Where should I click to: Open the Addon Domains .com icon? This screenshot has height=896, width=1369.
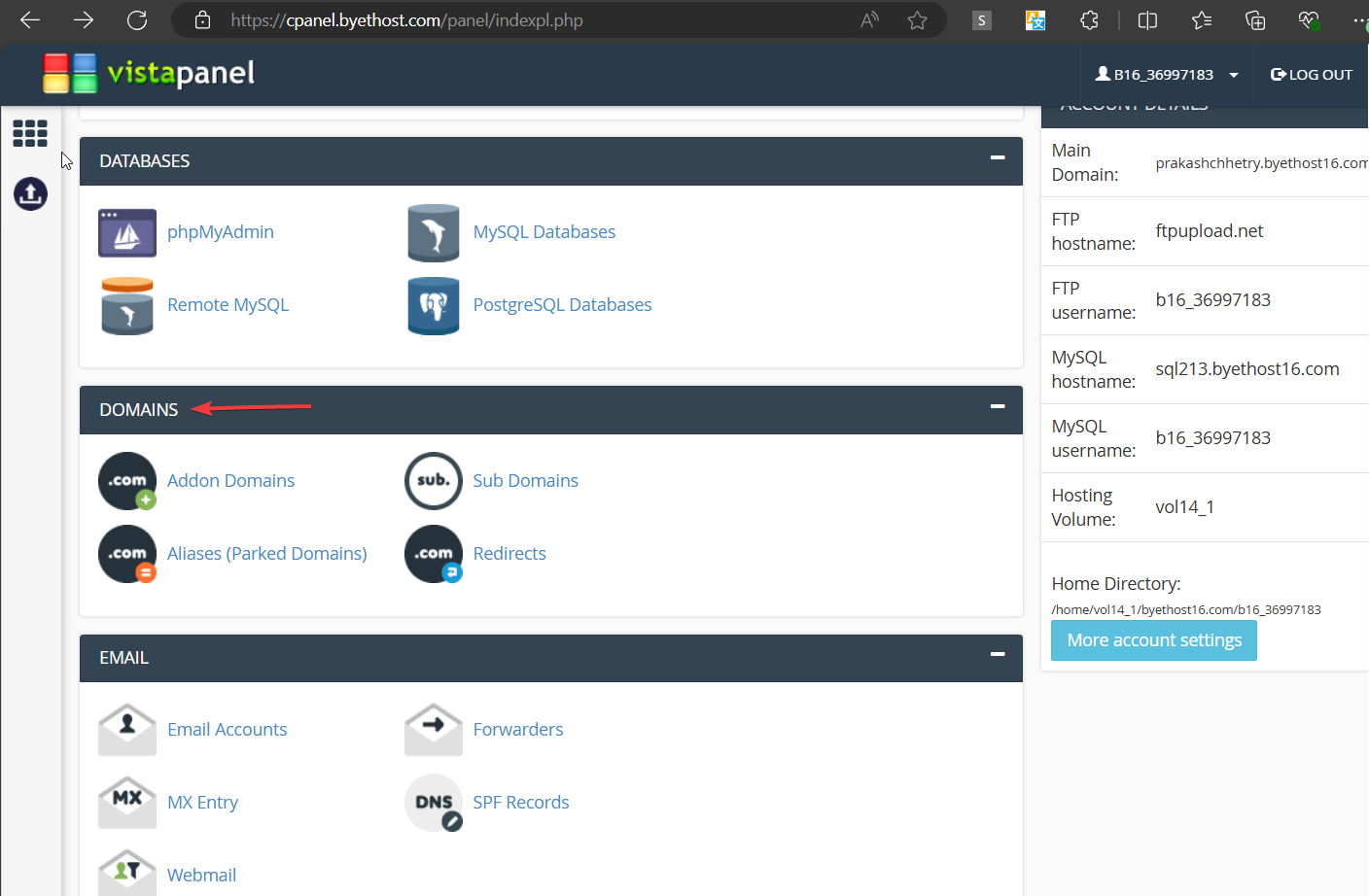tap(127, 481)
